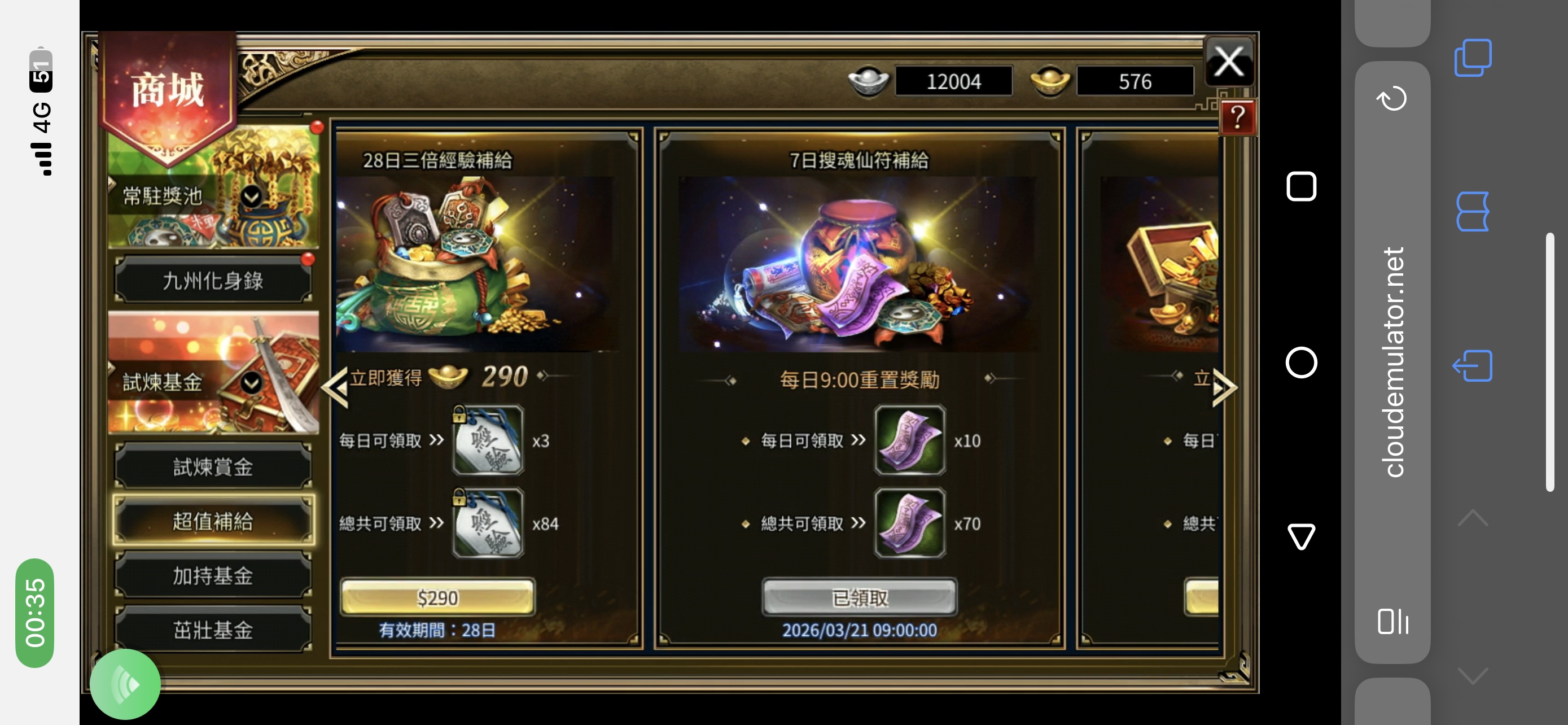The image size is (1568, 725).
Task: Tap the Android triangle back button
Action: [x=1301, y=536]
